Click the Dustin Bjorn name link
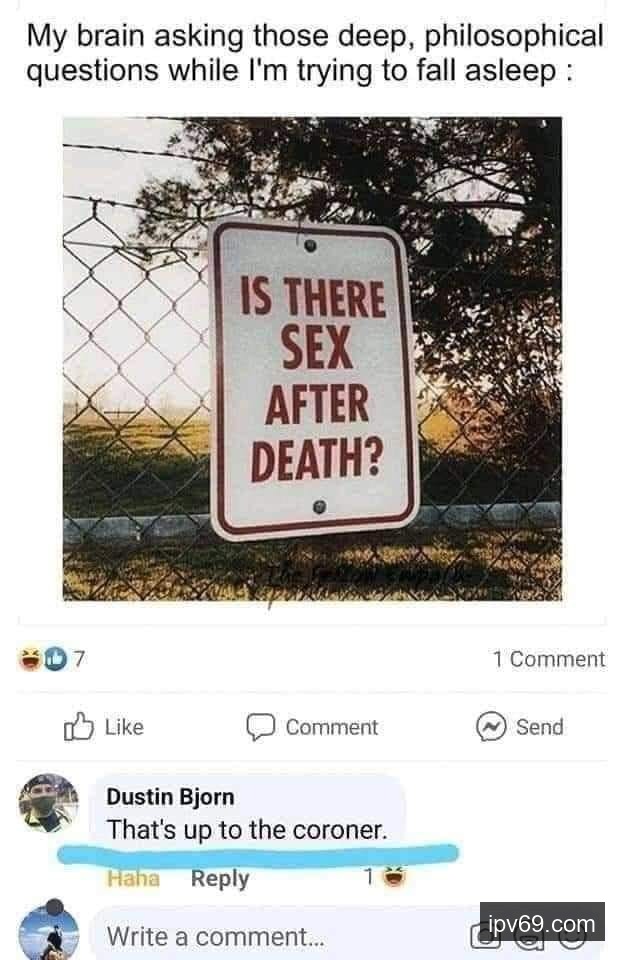The image size is (624, 960). [x=170, y=797]
